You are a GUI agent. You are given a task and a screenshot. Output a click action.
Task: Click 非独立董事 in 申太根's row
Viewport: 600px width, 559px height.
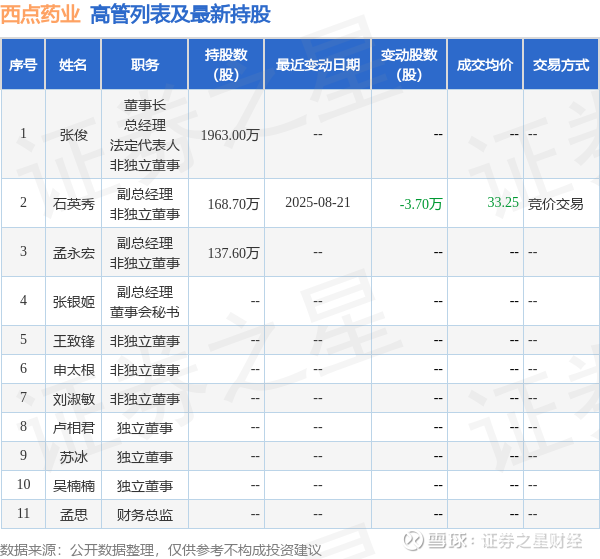[x=145, y=370]
